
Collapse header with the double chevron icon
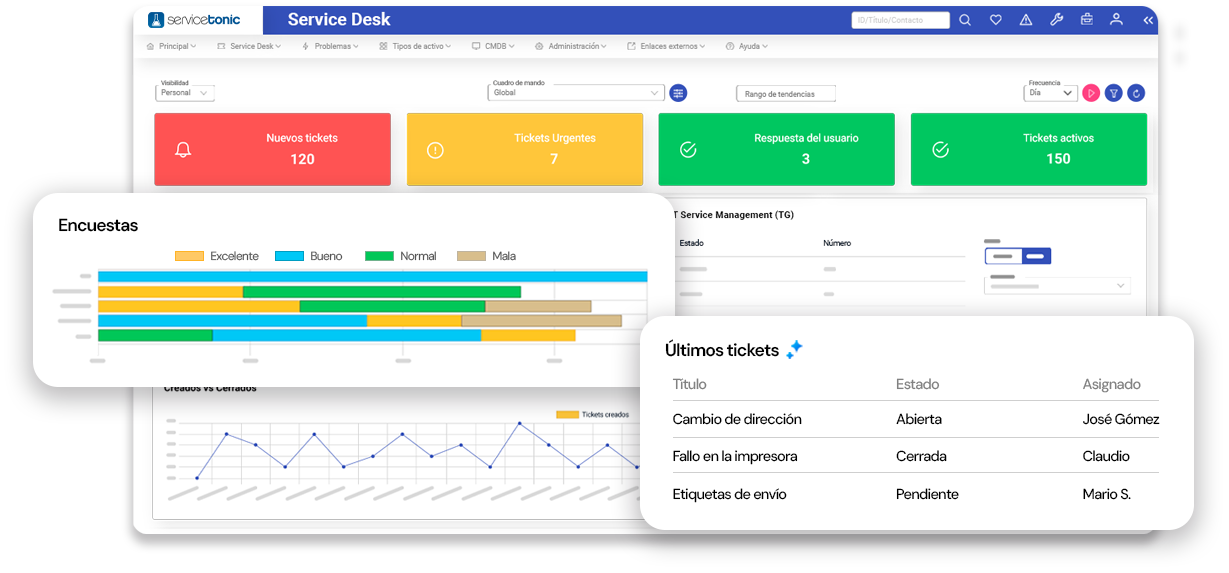point(1148,20)
